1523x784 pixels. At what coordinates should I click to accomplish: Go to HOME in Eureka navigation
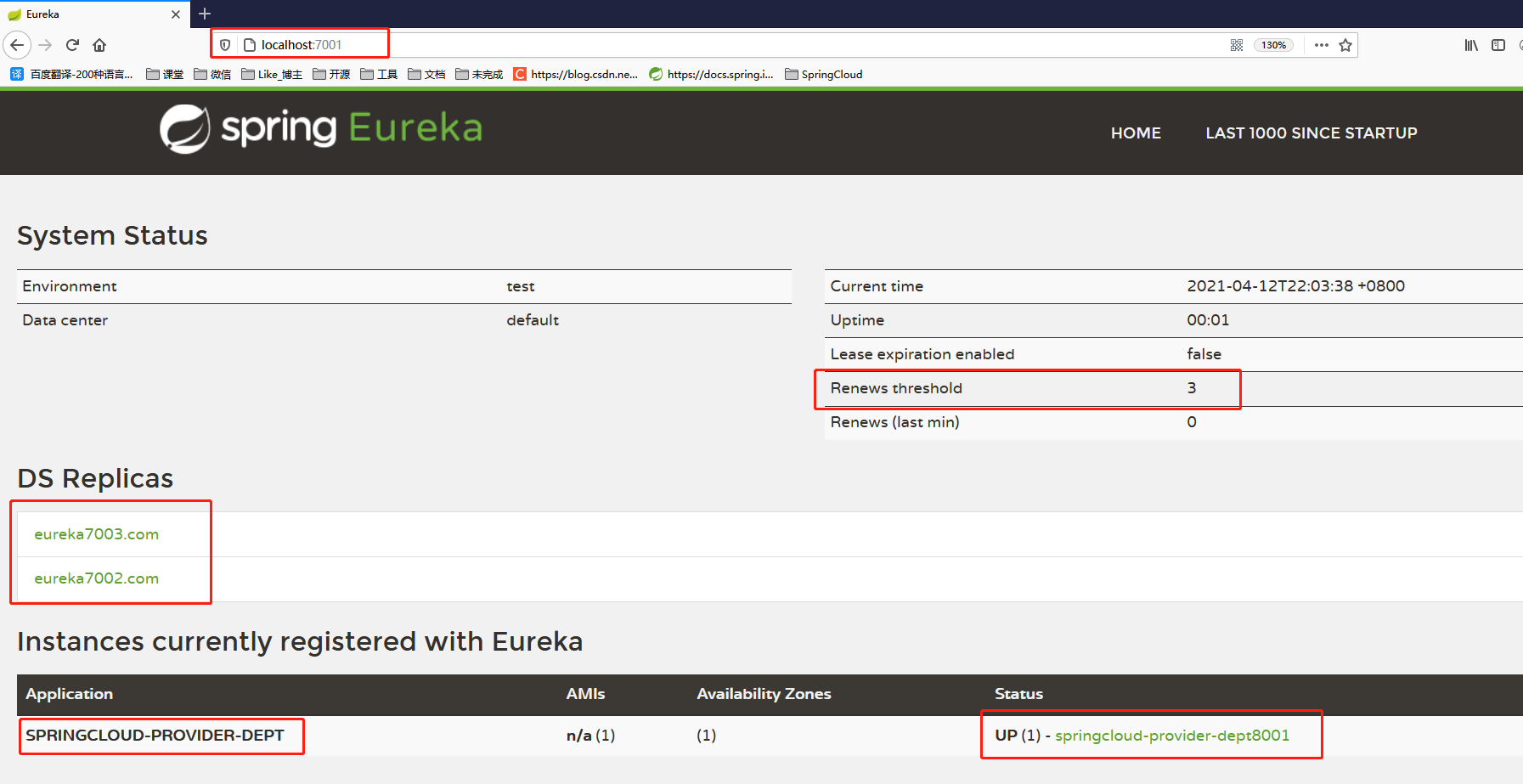click(1136, 133)
